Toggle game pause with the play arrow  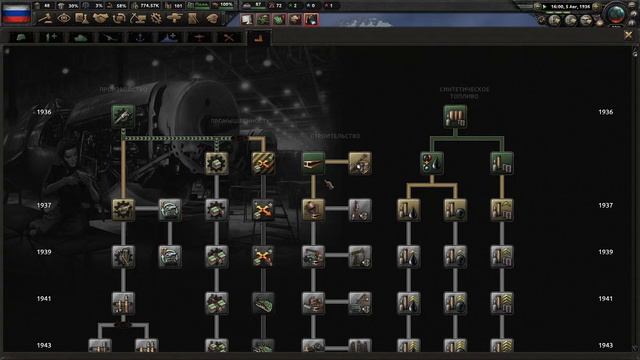click(544, 7)
